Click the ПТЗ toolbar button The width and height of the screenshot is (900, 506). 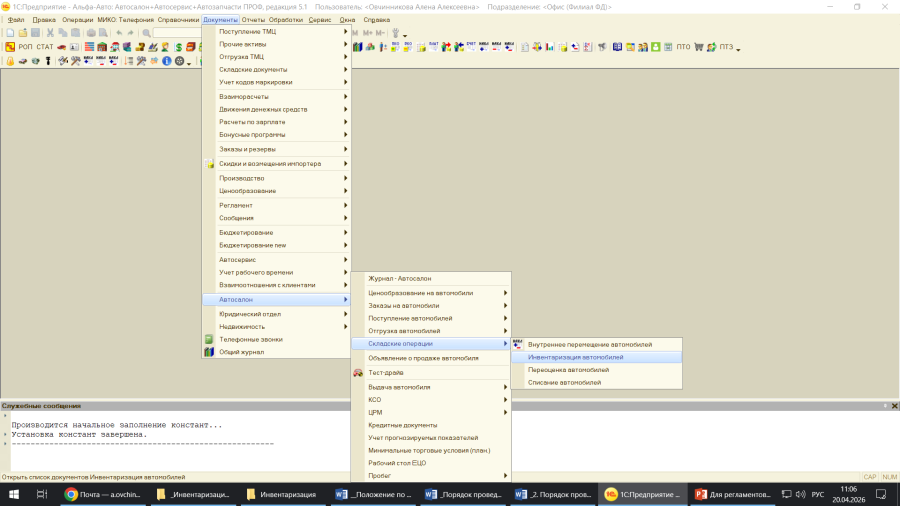click(x=726, y=47)
